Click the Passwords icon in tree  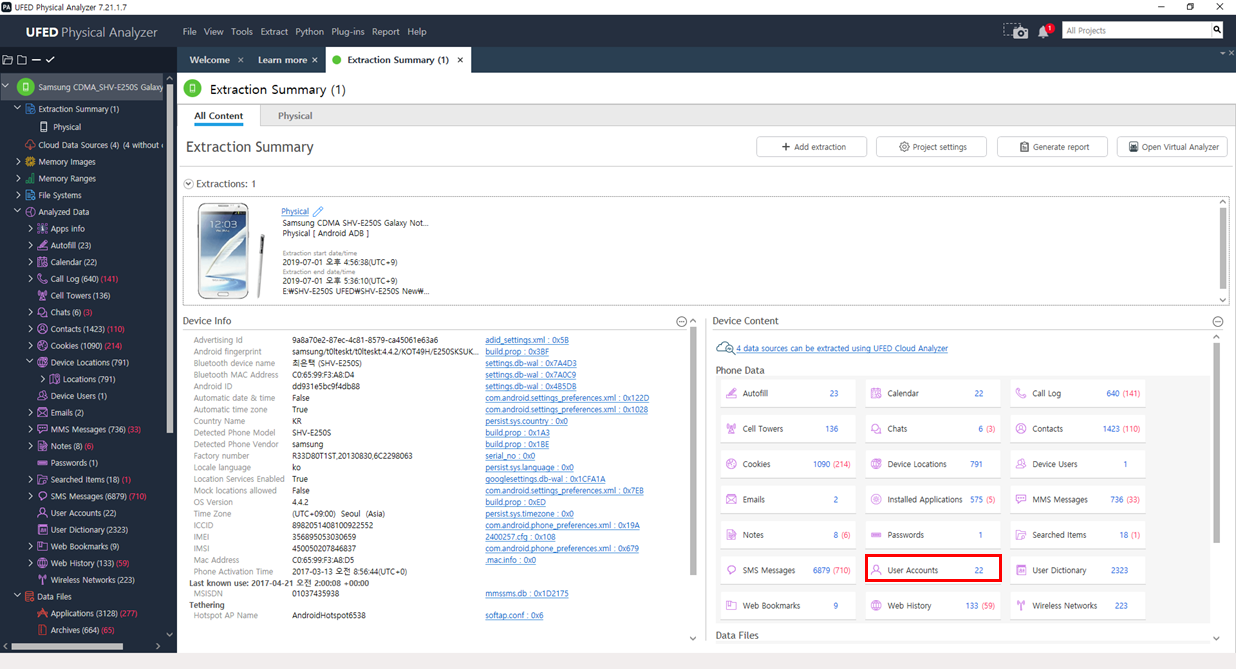42,463
